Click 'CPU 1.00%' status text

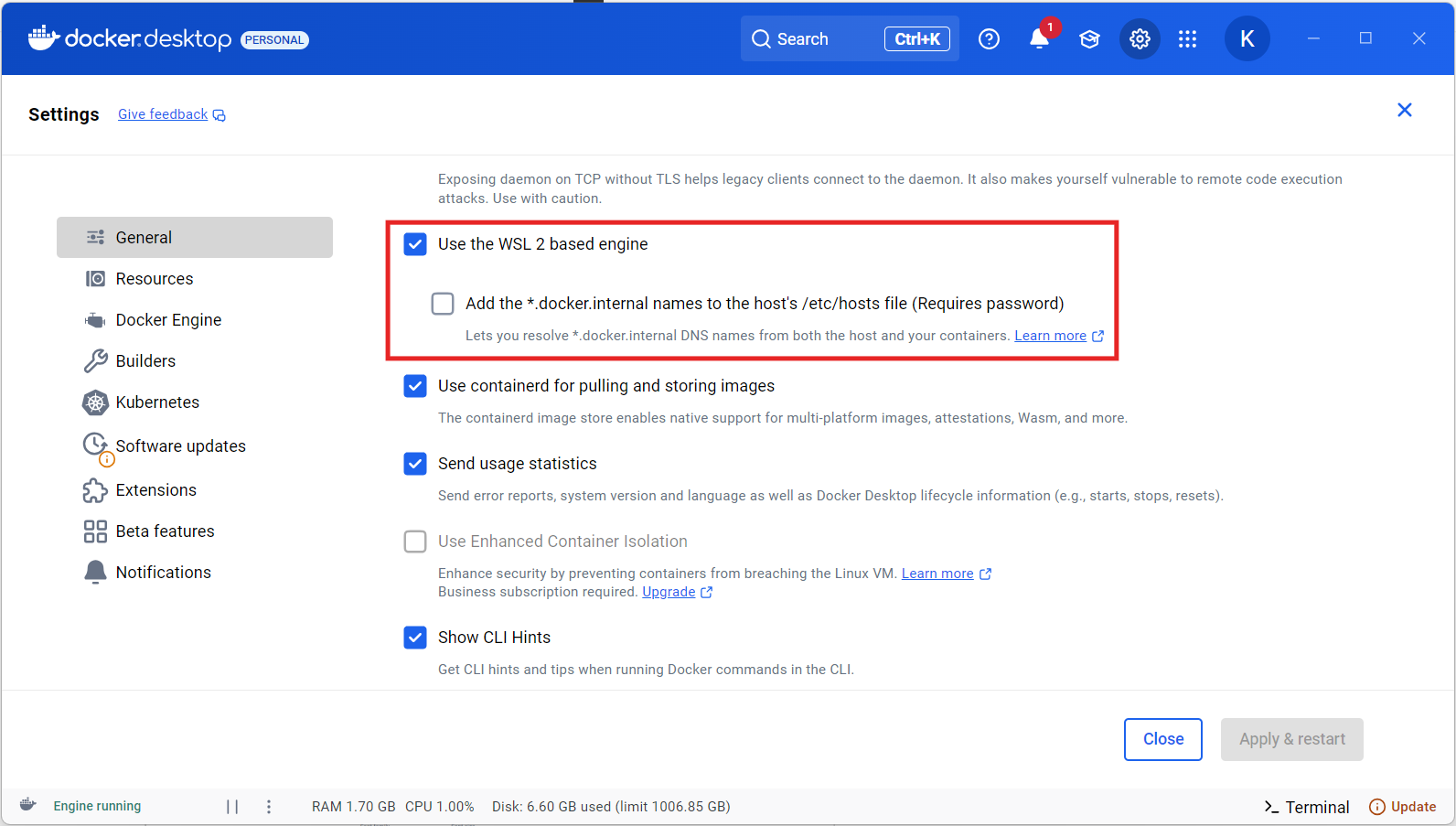(x=440, y=807)
